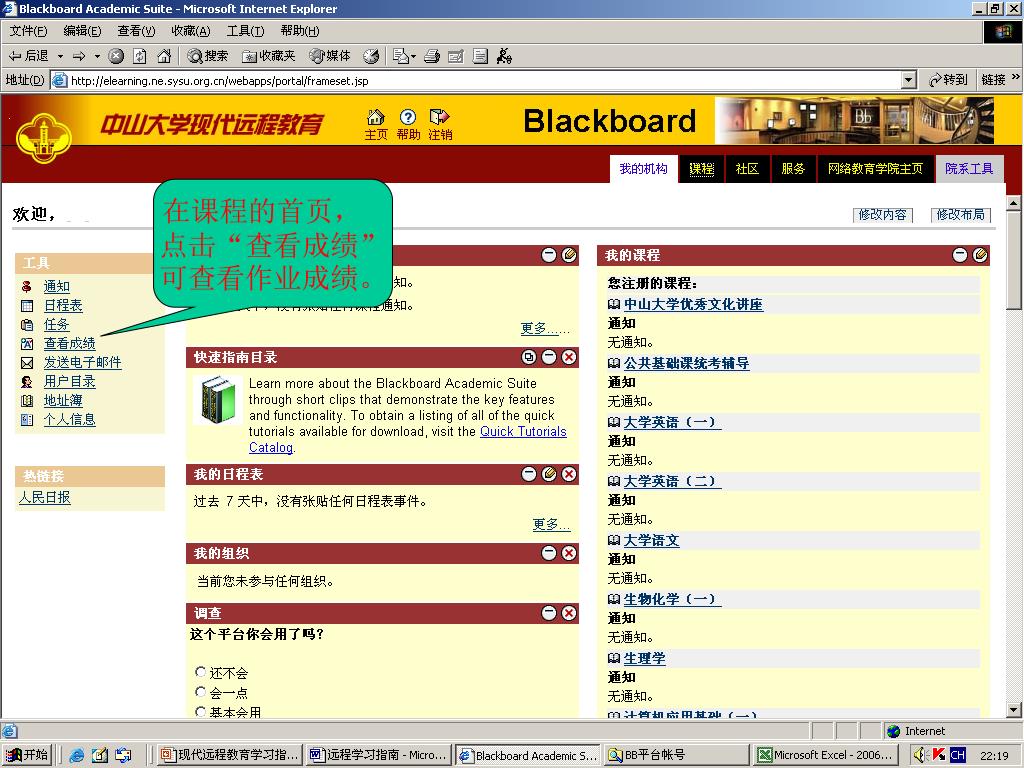Switch to the 网络教育学院主页 tab
The image size is (1024, 768).
pyautogui.click(x=875, y=168)
